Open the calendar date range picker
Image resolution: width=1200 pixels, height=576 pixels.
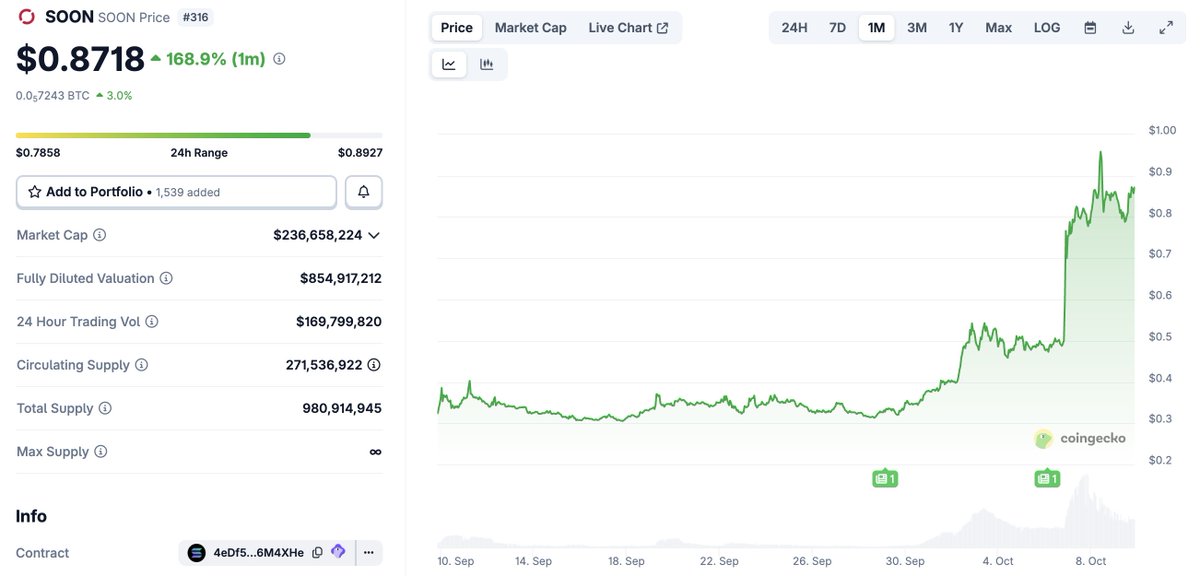(x=1090, y=28)
